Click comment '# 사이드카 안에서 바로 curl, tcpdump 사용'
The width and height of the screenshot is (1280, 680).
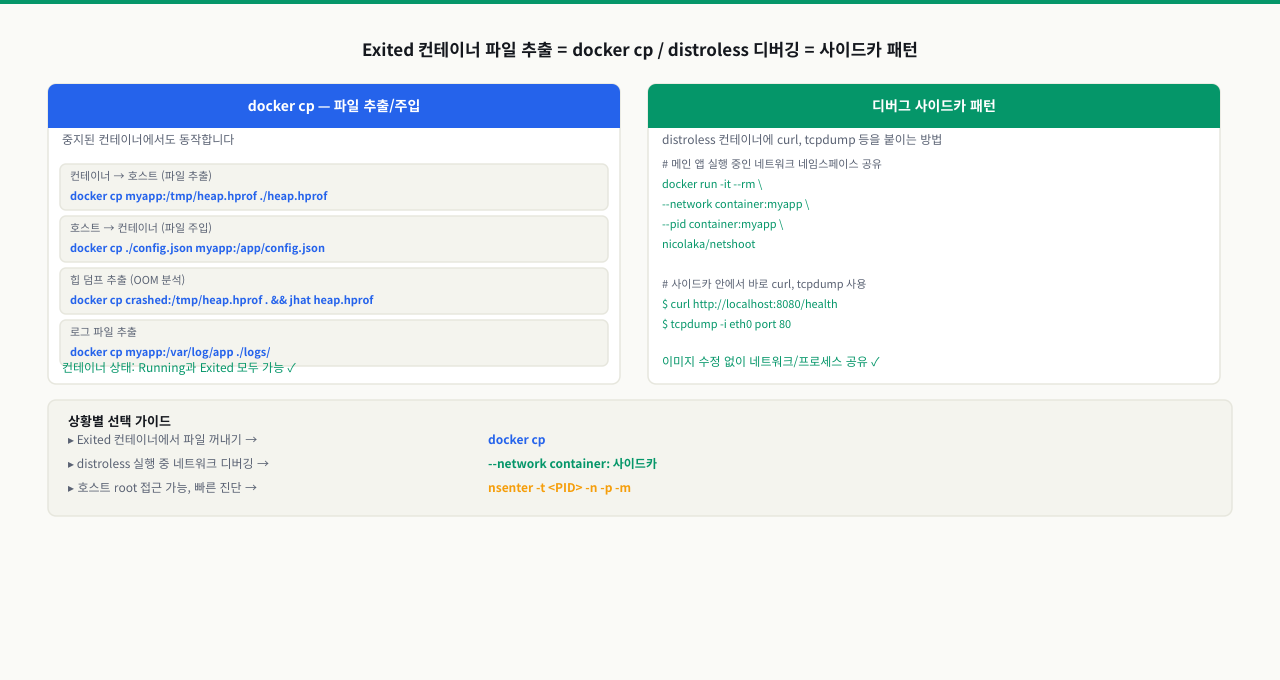point(764,284)
